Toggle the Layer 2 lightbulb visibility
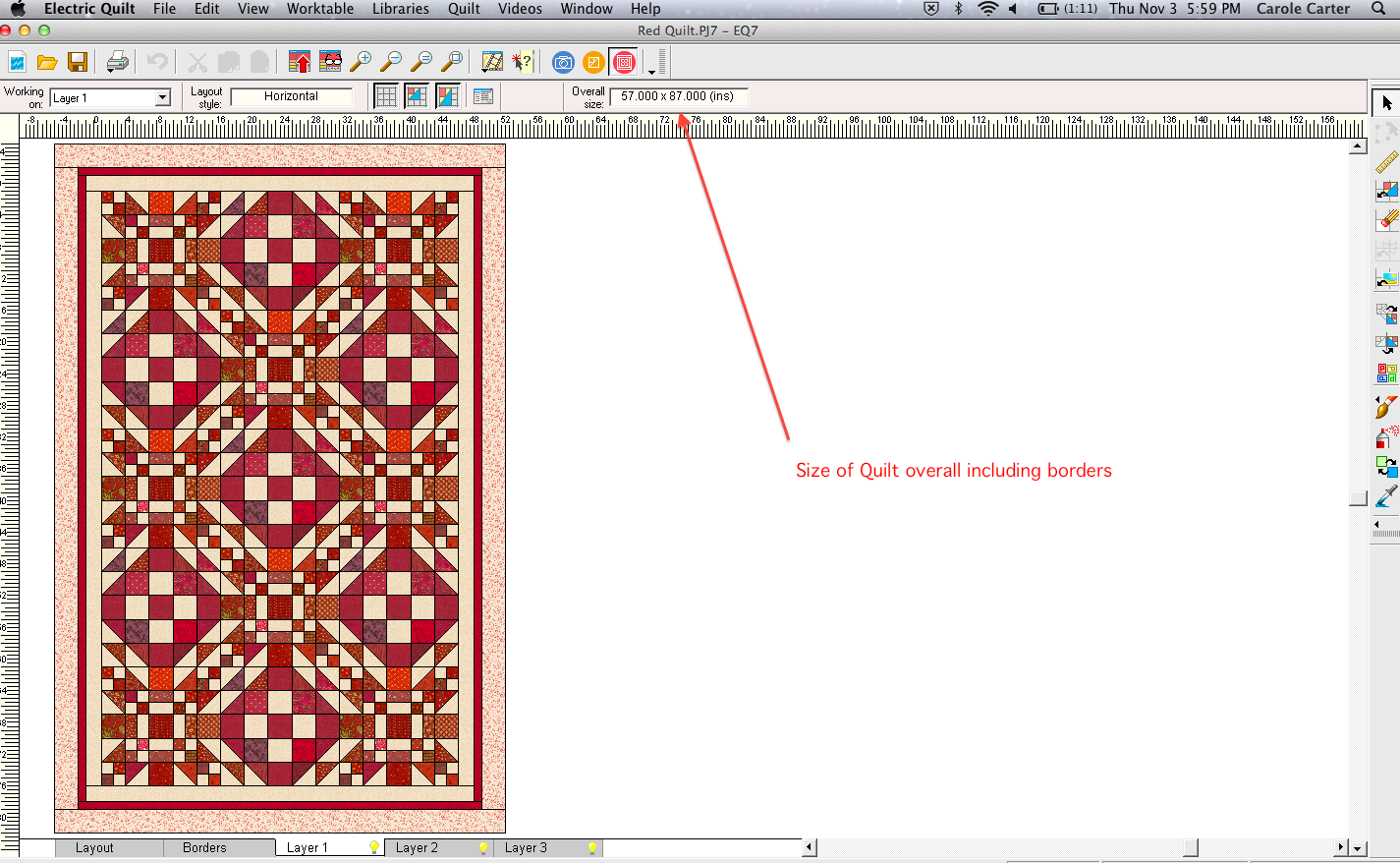 pyautogui.click(x=483, y=847)
